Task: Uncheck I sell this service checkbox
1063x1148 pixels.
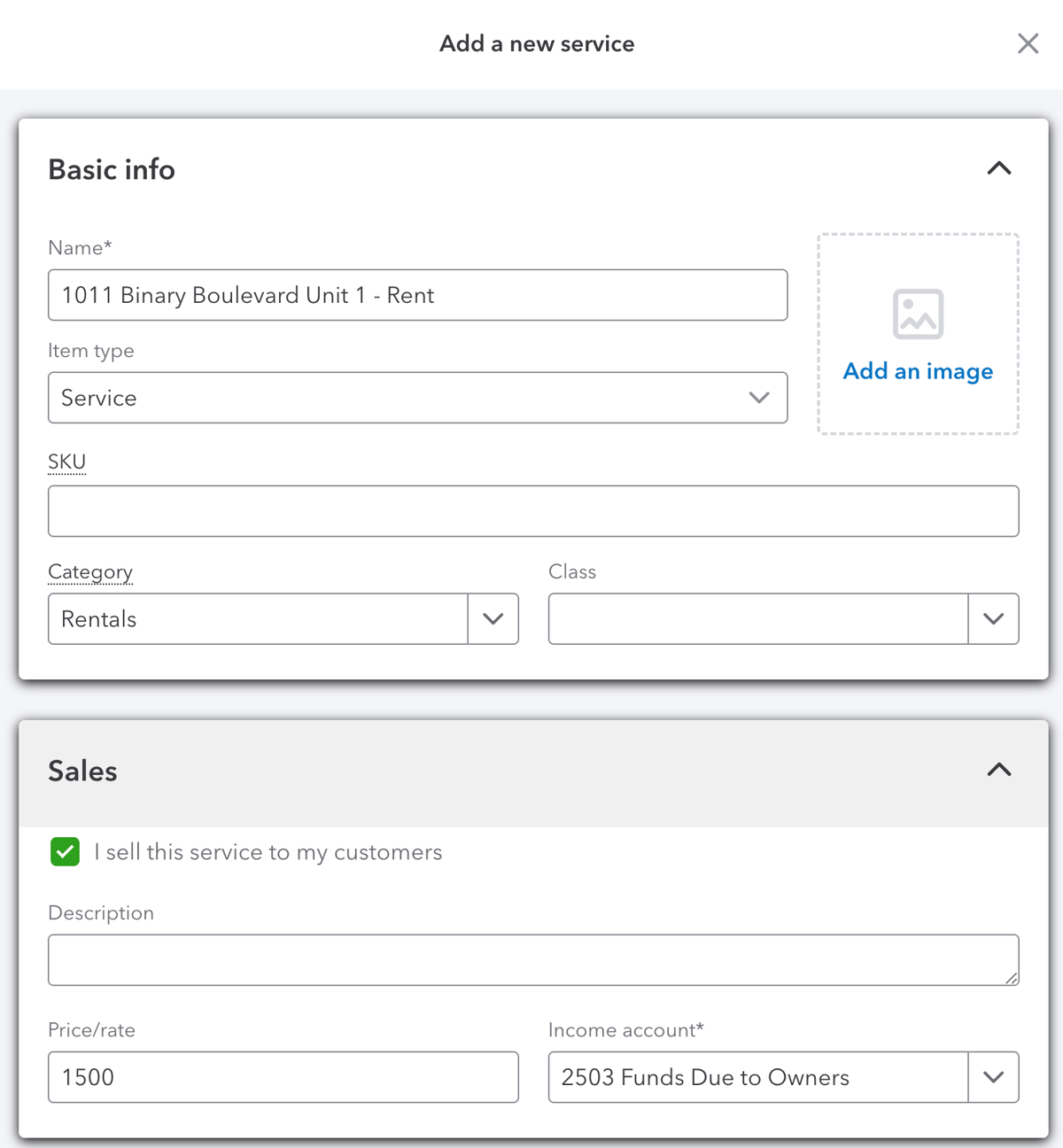Action: point(65,852)
